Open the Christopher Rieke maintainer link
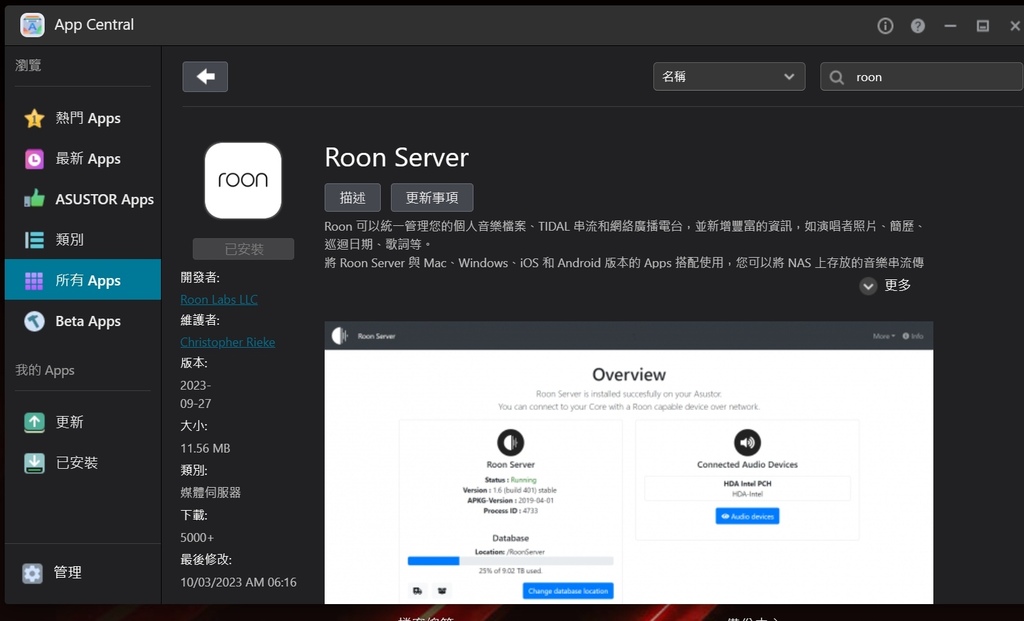This screenshot has height=621, width=1024. point(227,342)
